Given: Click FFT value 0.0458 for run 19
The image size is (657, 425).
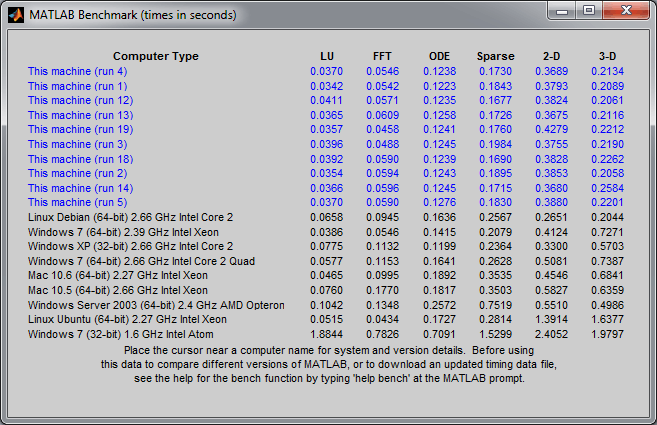Looking at the screenshot, I should click(x=383, y=130).
